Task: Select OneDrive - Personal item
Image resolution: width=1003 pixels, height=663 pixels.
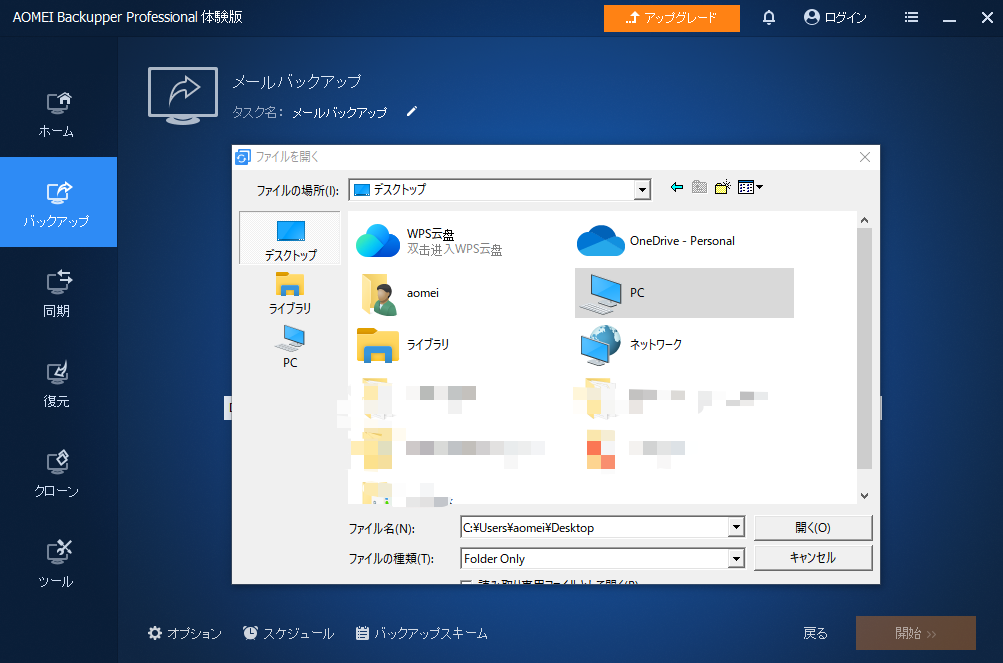Action: point(656,241)
